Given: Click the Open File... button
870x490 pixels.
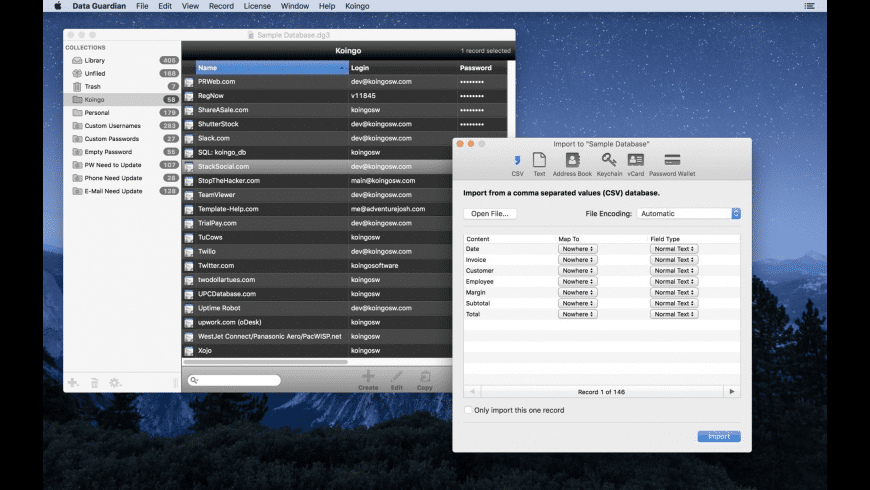Looking at the screenshot, I should [490, 214].
